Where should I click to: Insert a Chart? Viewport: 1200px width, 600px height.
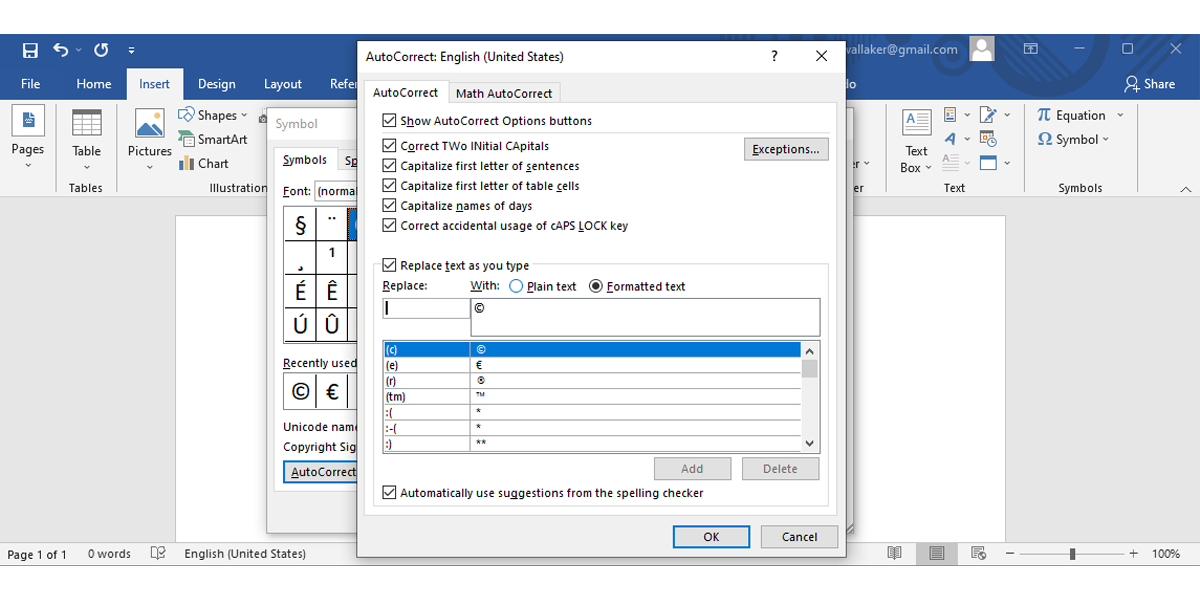click(211, 163)
